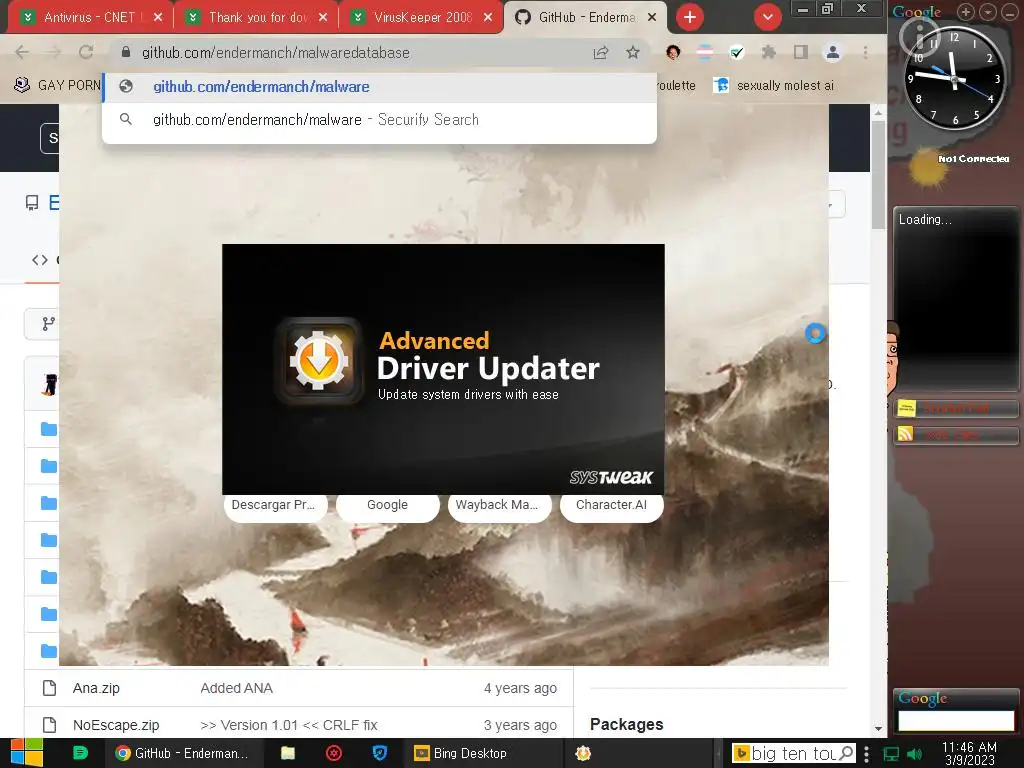Open the roulette bookmark
The width and height of the screenshot is (1024, 768).
pyautogui.click(x=677, y=86)
